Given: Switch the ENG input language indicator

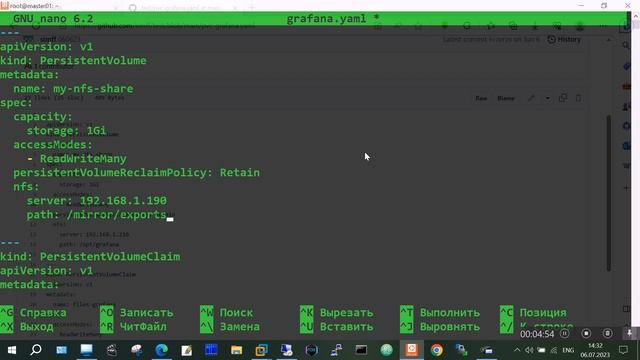Looking at the screenshot, I should click(x=568, y=350).
